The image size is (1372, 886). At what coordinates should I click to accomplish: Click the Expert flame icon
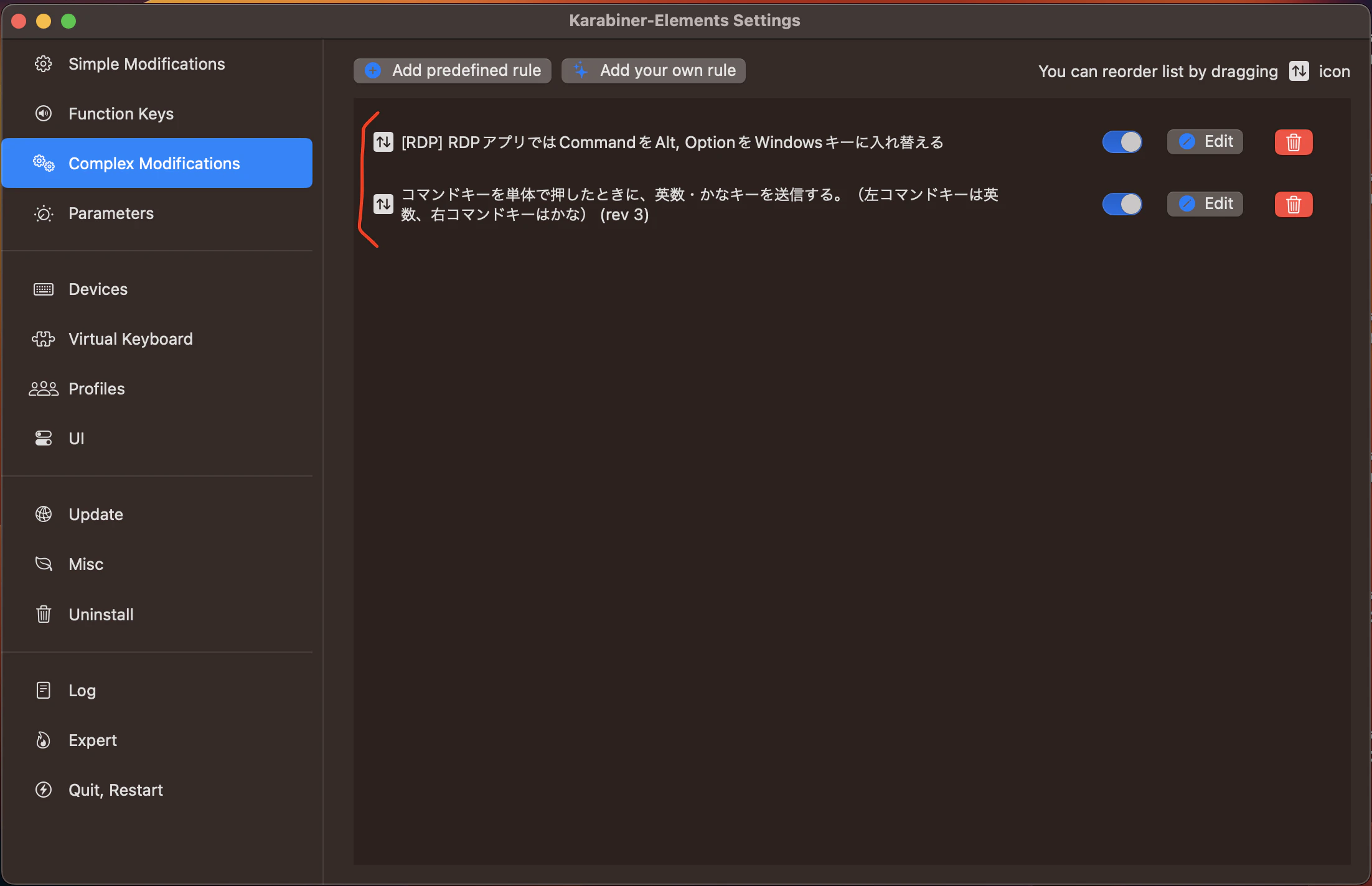pos(43,740)
